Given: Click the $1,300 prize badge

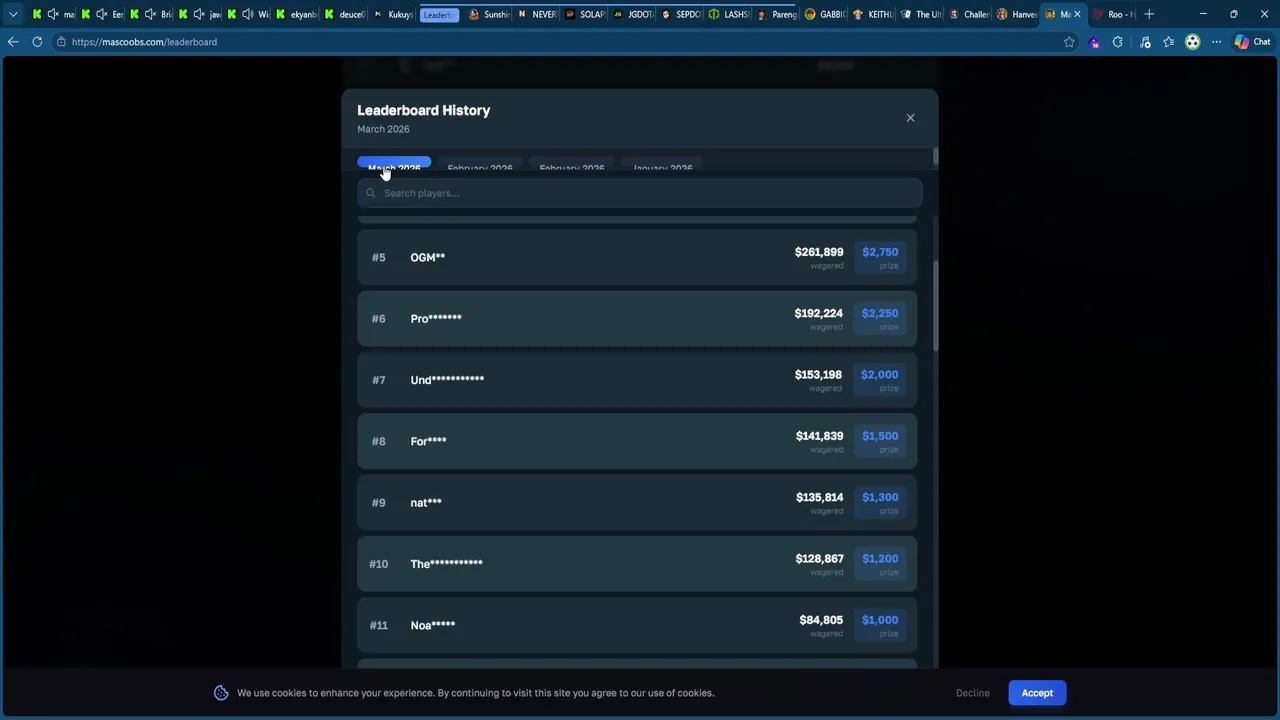Looking at the screenshot, I should (x=880, y=502).
